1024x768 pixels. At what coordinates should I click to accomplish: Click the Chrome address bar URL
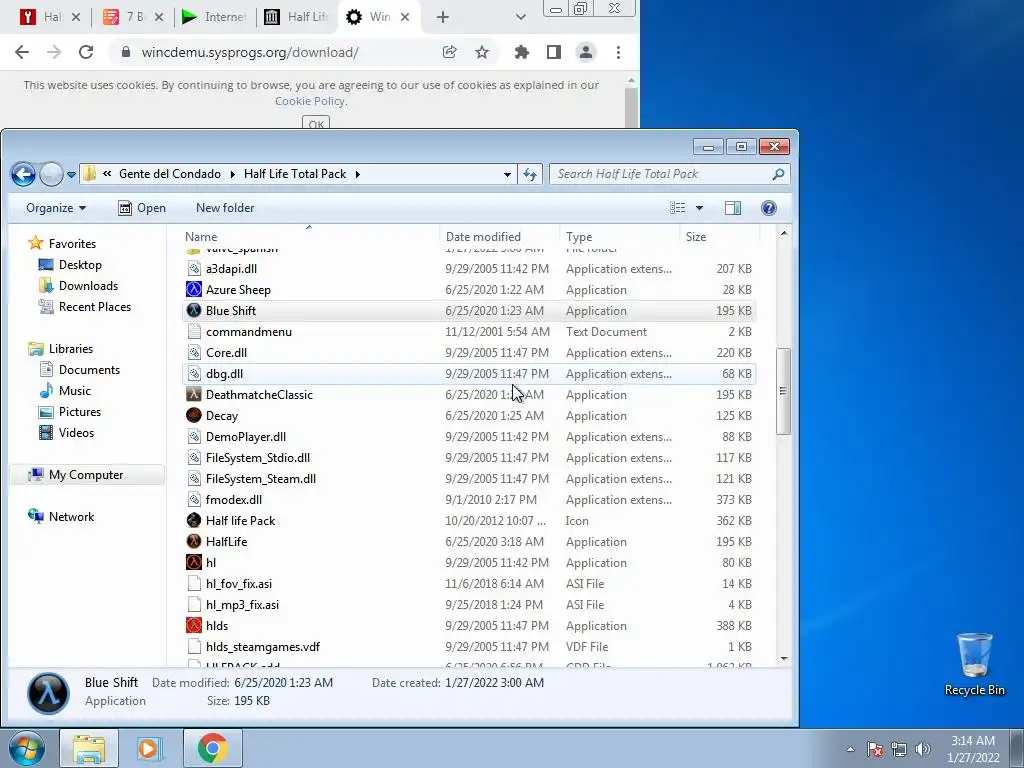(x=250, y=52)
